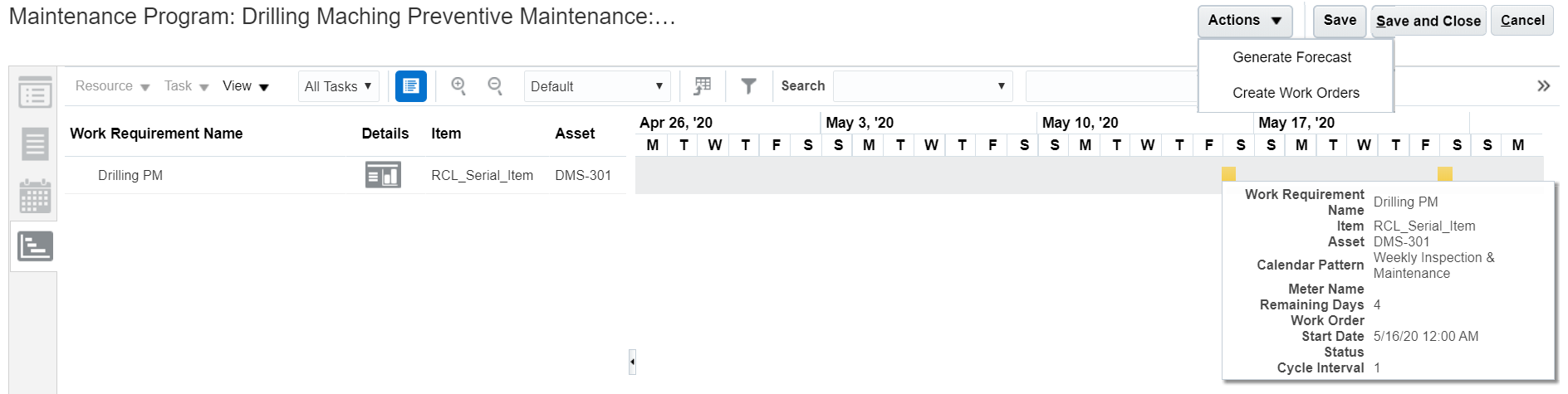Open the View menu
Viewport: 1568px width, 394px height.
point(245,86)
